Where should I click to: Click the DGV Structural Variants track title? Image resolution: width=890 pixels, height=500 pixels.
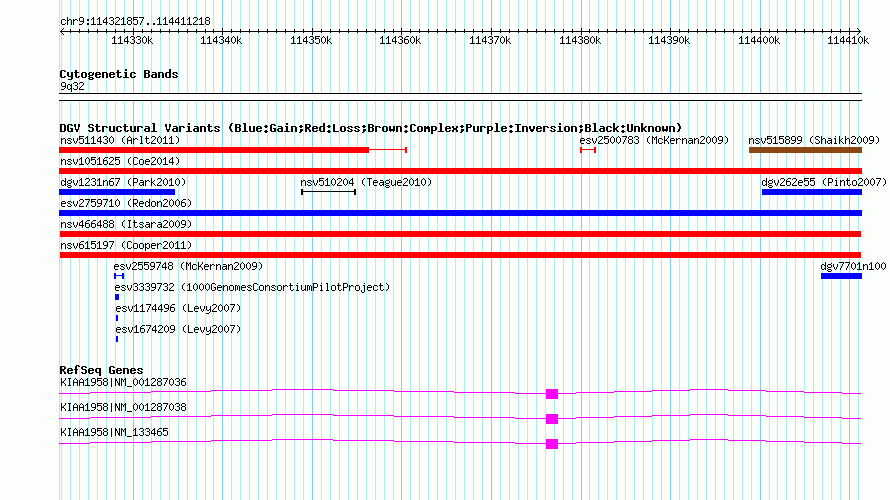(371, 128)
